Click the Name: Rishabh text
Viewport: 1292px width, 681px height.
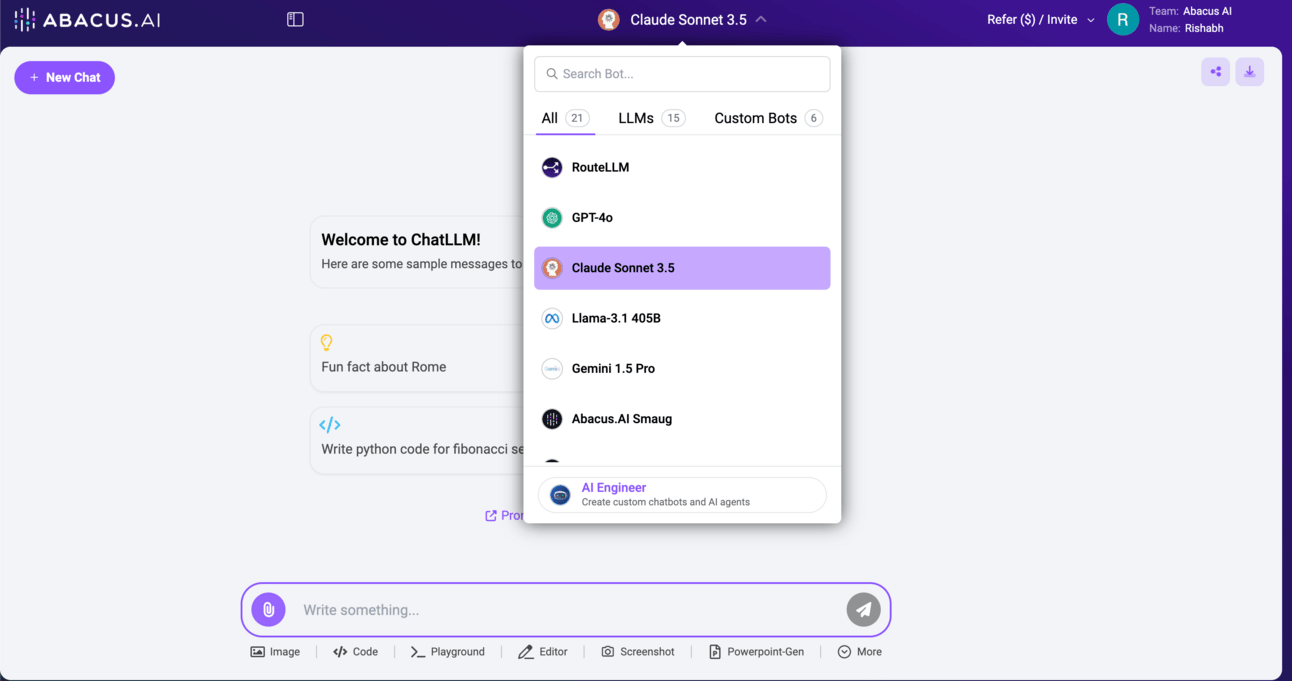[x=1186, y=28]
